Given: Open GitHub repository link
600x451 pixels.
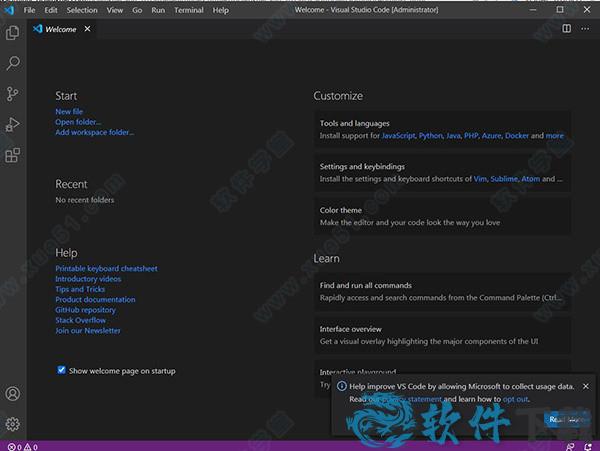Looking at the screenshot, I should point(85,310).
